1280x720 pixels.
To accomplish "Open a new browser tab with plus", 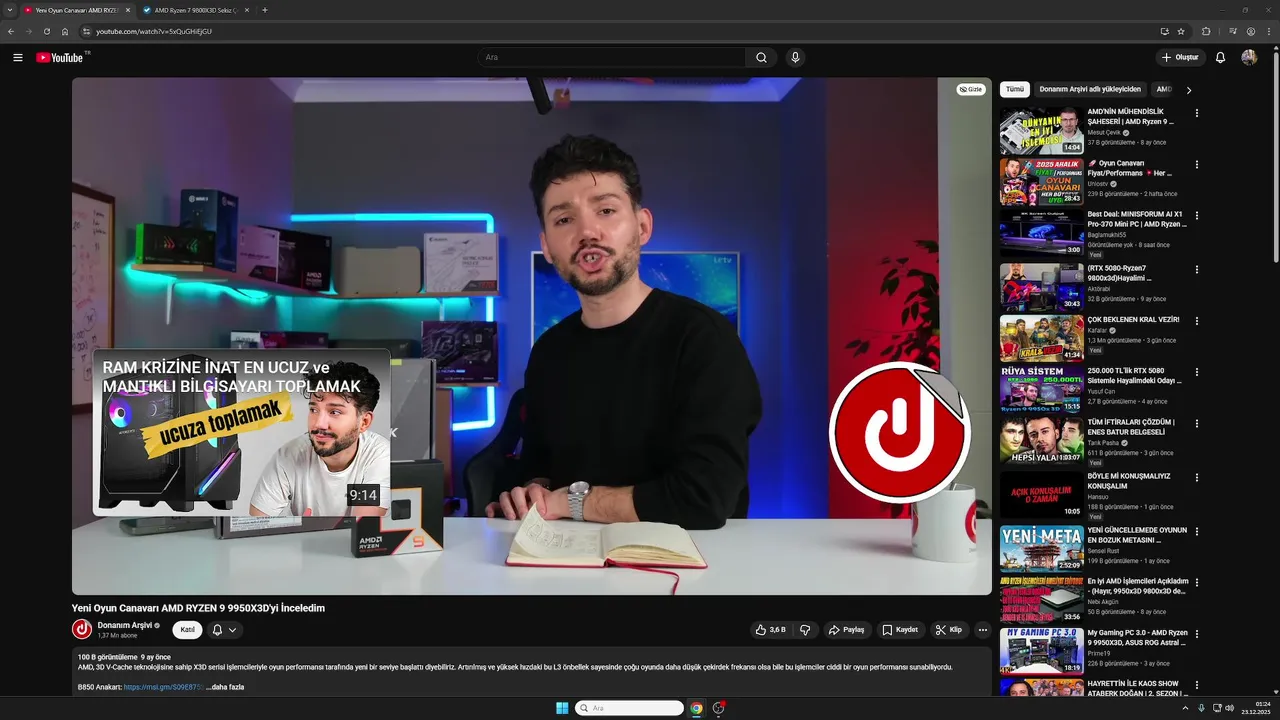I will click(x=264, y=10).
